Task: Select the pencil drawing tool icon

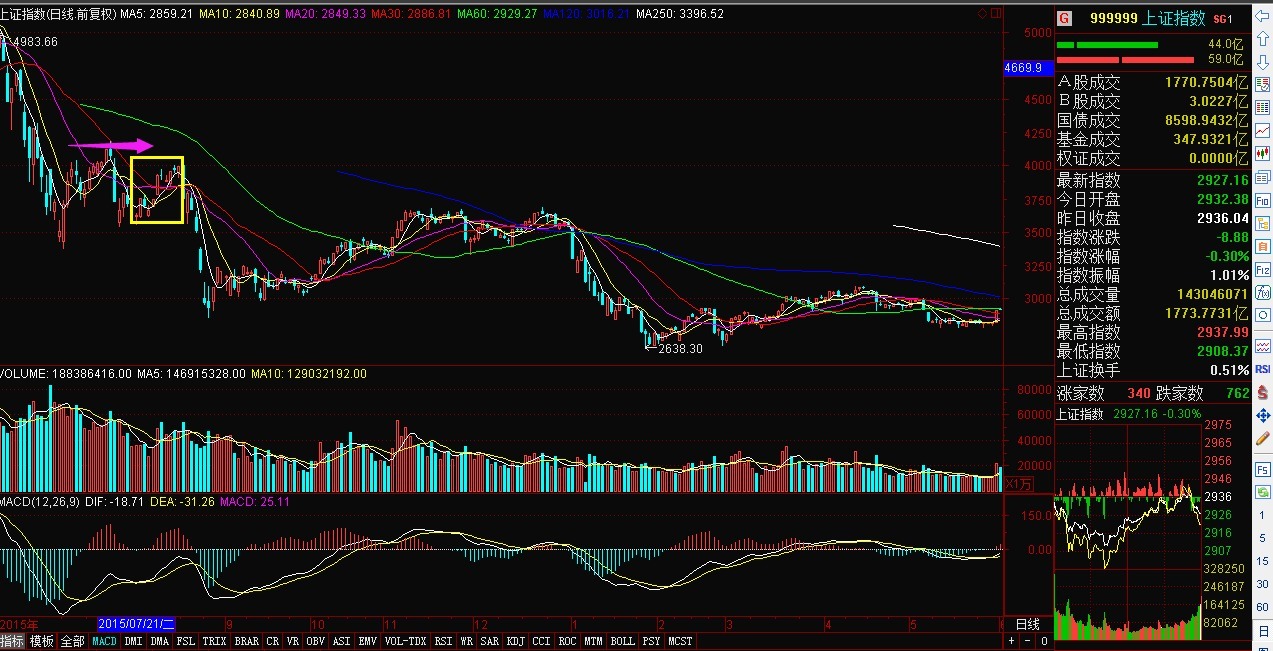Action: (1264, 437)
